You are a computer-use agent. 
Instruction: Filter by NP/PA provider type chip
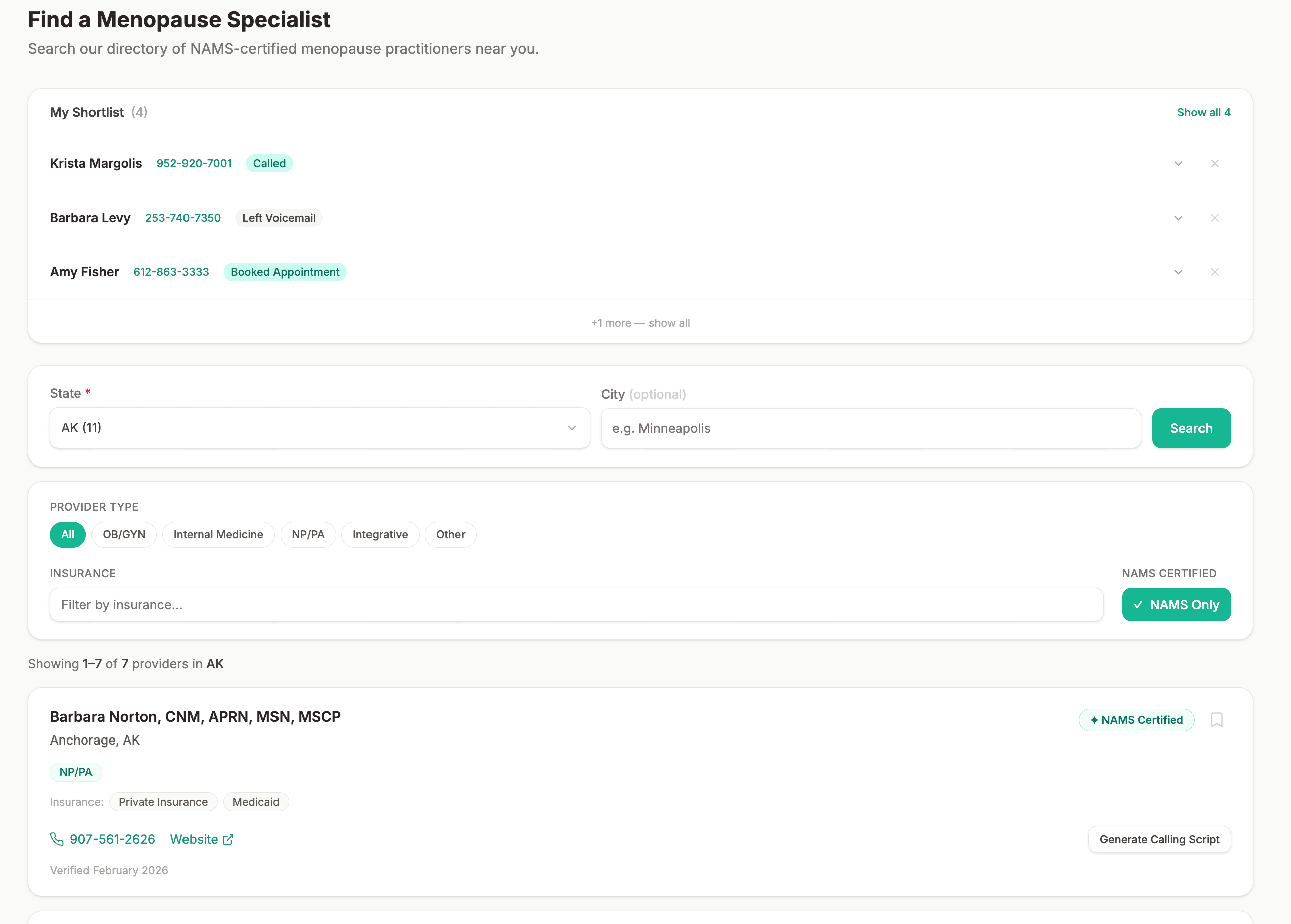(308, 534)
